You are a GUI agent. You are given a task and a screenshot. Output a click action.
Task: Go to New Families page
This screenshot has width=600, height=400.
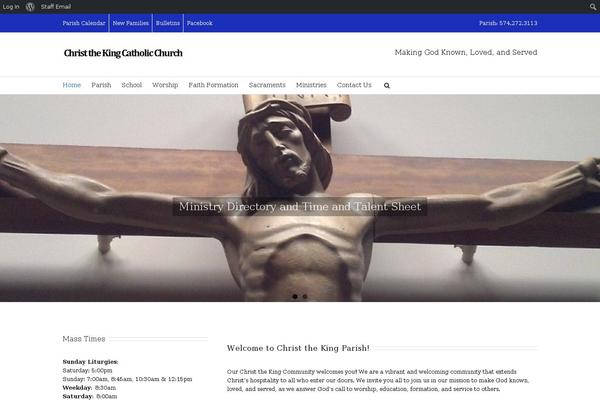(130, 23)
